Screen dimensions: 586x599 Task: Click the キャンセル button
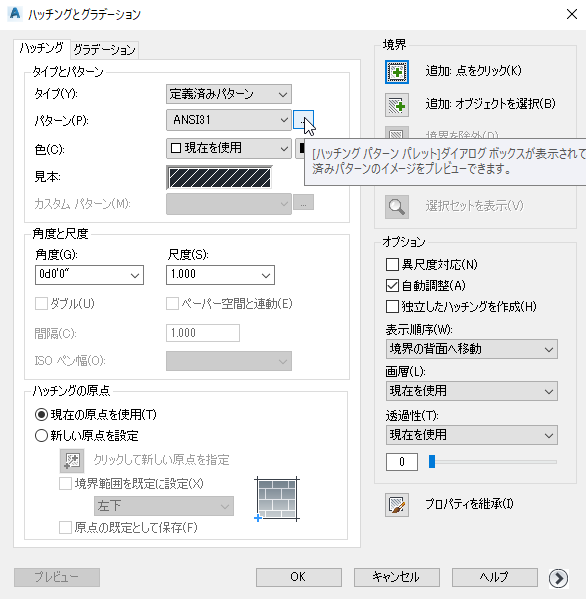coord(397,577)
